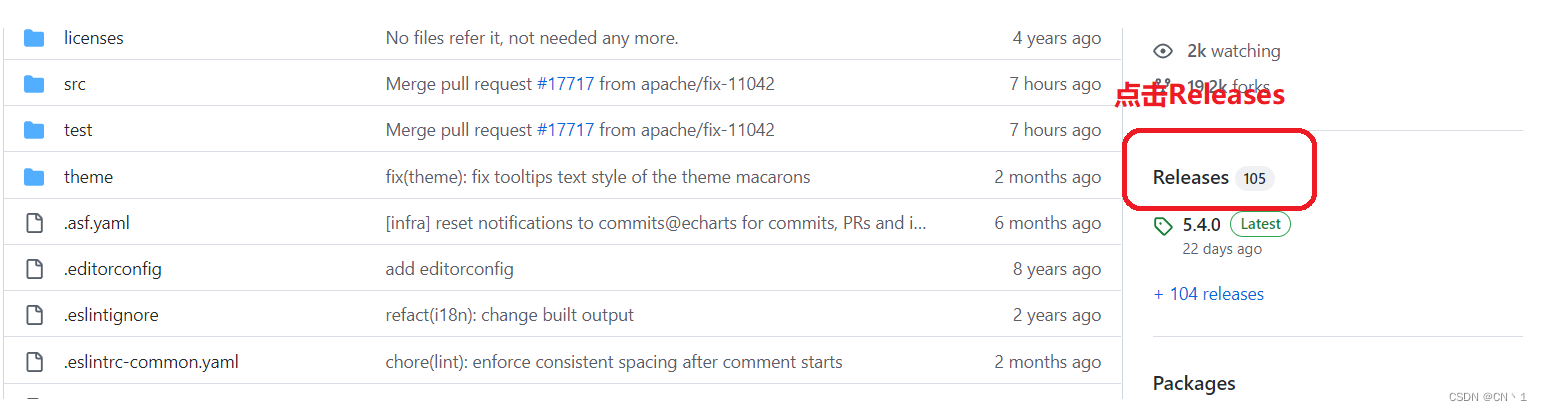Open the + 104 releases link
This screenshot has width=1542, height=411.
(1208, 294)
